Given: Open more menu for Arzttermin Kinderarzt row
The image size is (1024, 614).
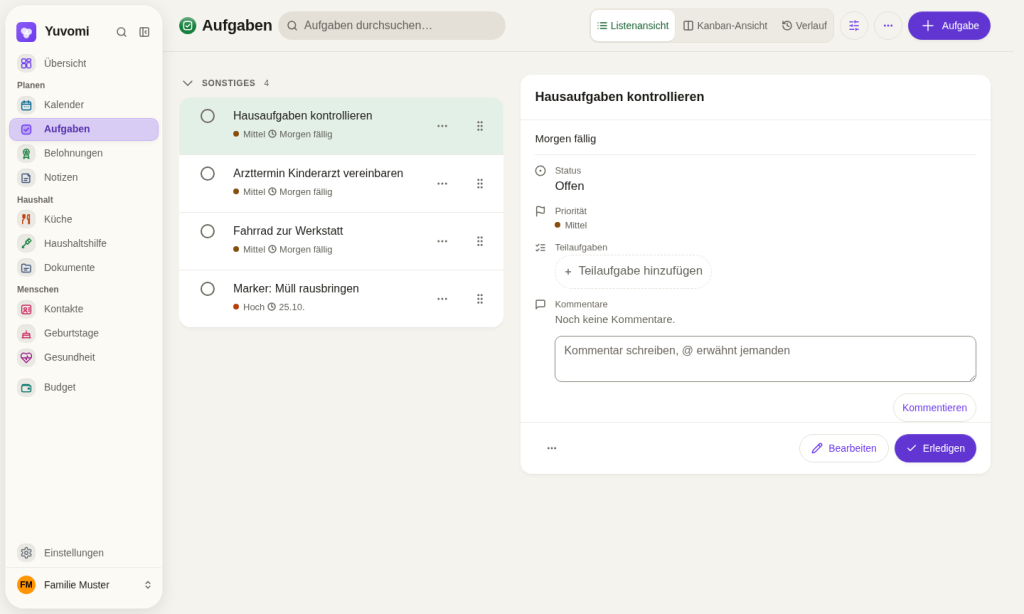Looking at the screenshot, I should 442,184.
